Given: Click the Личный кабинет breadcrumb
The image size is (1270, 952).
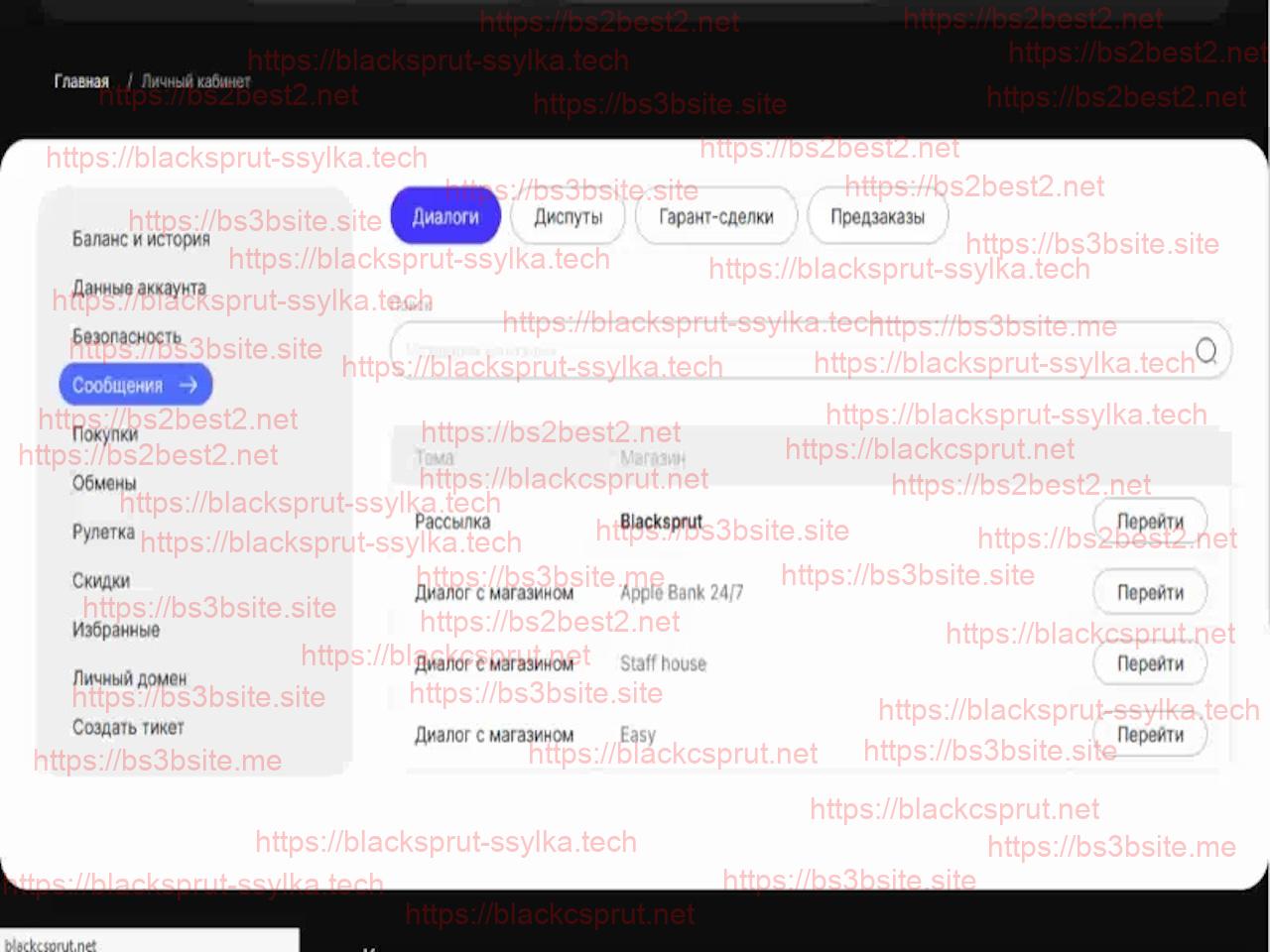Looking at the screenshot, I should click(195, 81).
